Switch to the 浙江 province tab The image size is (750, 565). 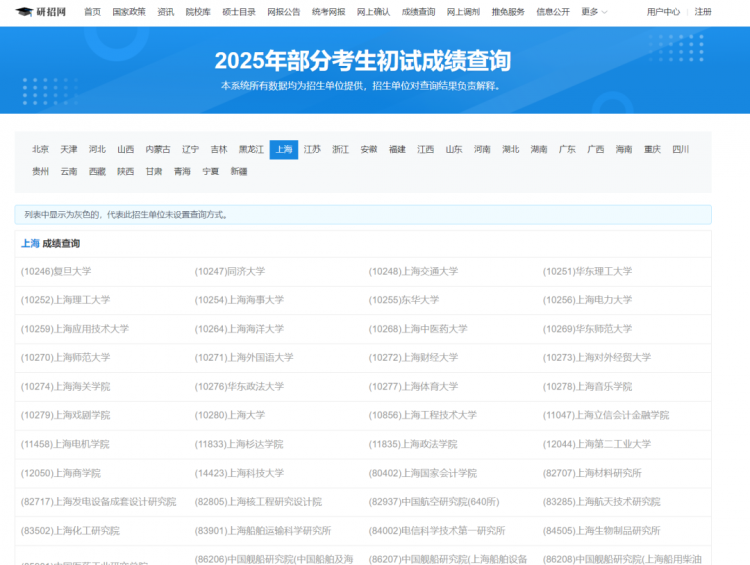click(340, 149)
